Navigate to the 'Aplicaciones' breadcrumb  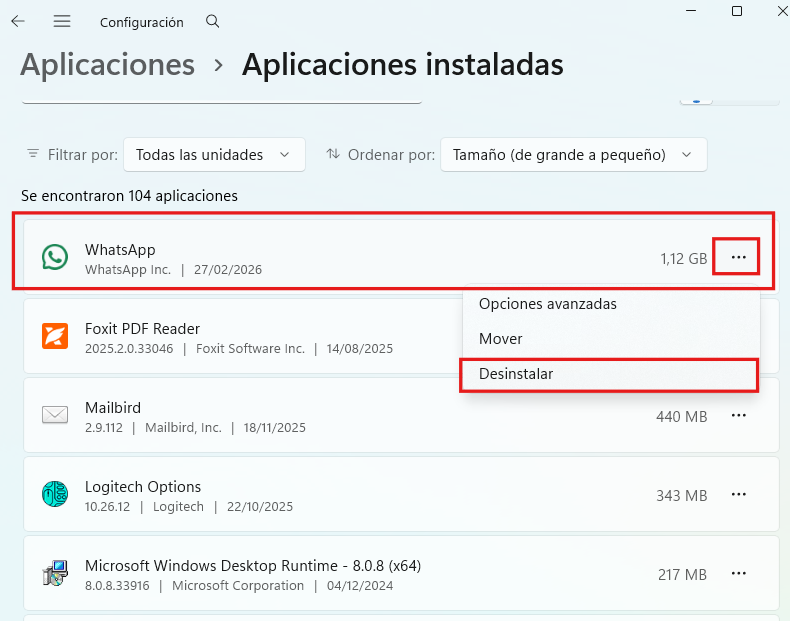coord(107,64)
